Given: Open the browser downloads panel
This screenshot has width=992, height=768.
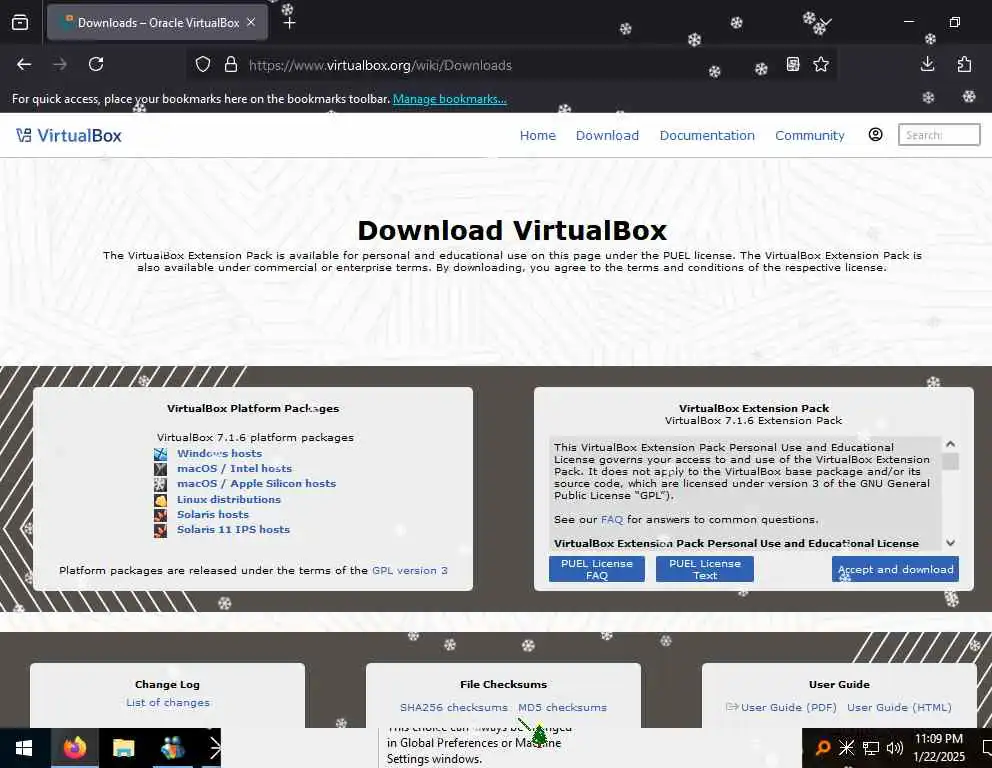Looking at the screenshot, I should [x=927, y=64].
